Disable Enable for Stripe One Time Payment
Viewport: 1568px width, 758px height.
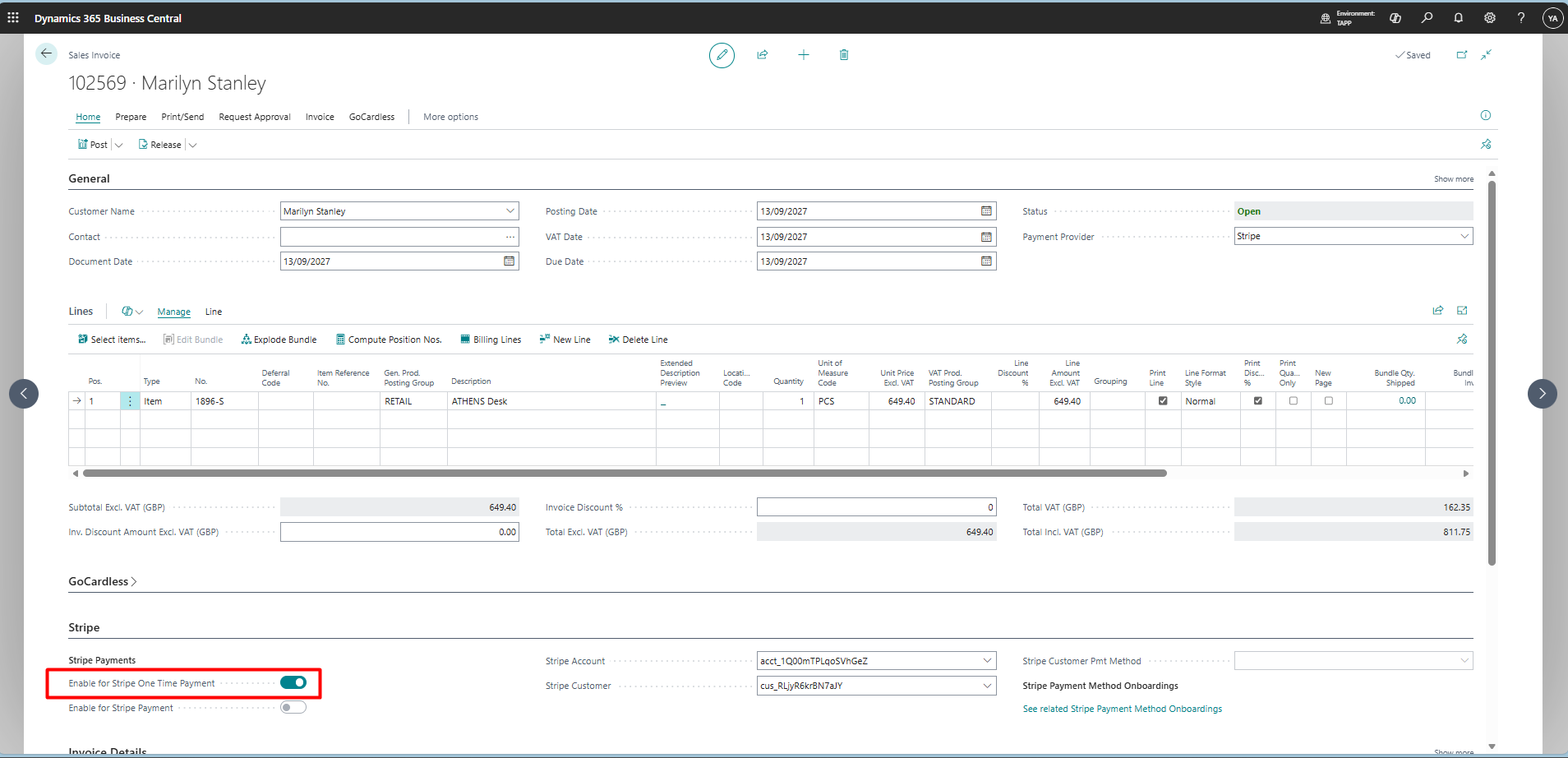(293, 682)
